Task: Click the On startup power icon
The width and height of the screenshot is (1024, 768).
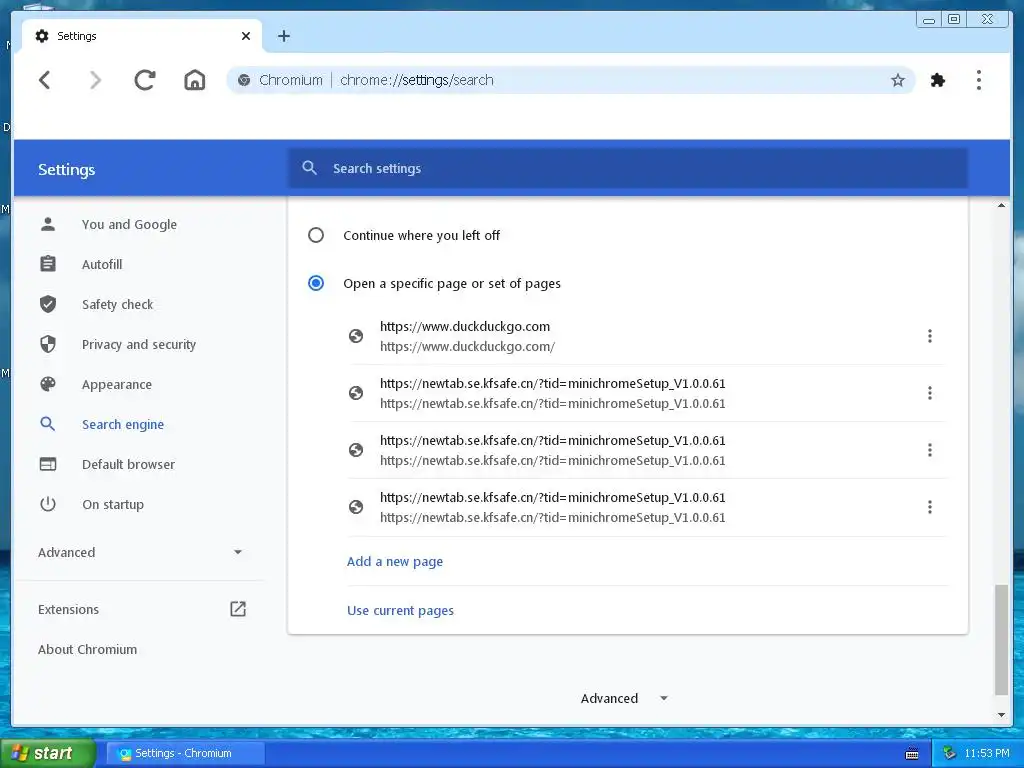Action: [48, 504]
